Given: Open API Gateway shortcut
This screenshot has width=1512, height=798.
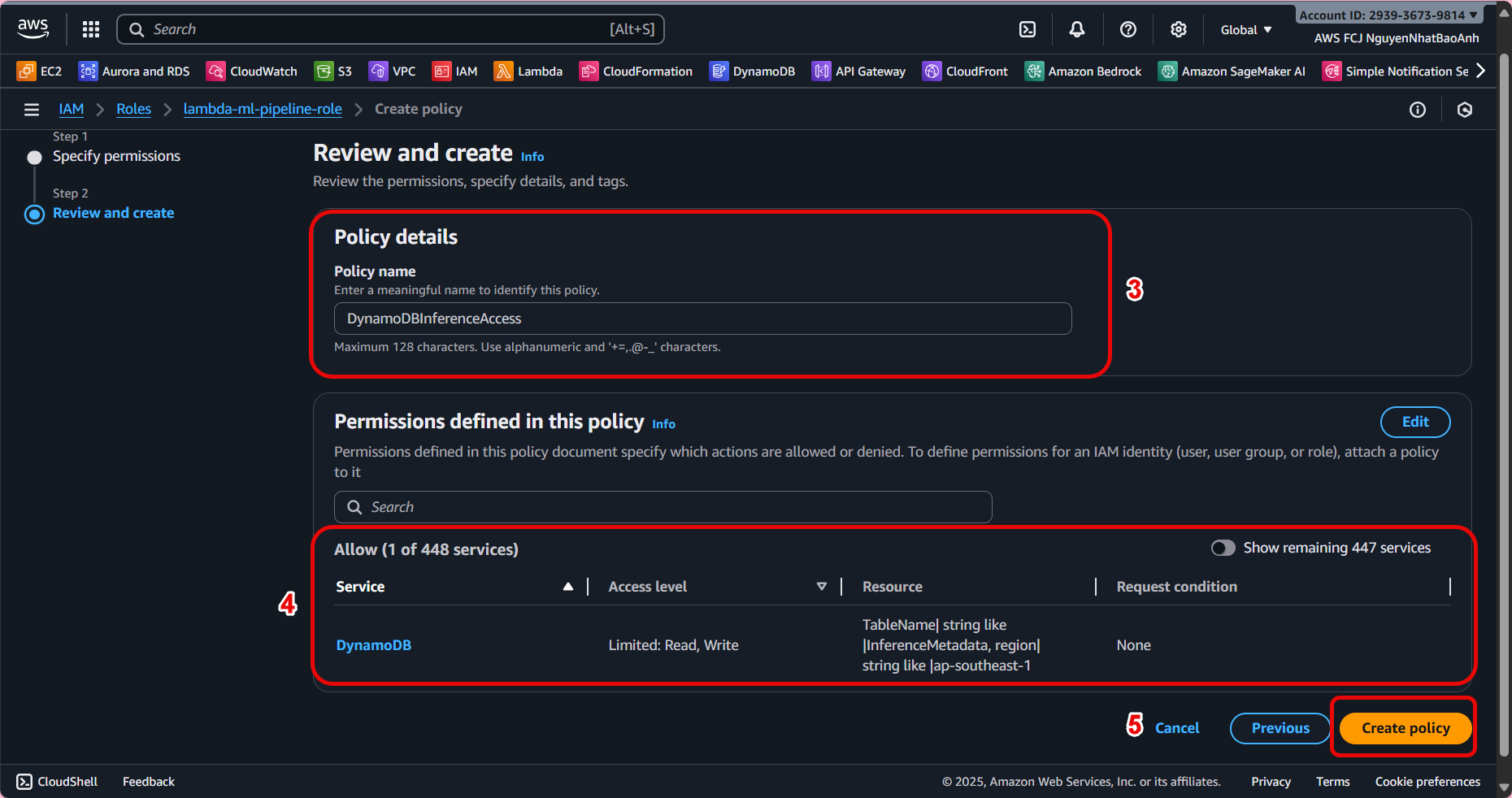Looking at the screenshot, I should tap(858, 72).
